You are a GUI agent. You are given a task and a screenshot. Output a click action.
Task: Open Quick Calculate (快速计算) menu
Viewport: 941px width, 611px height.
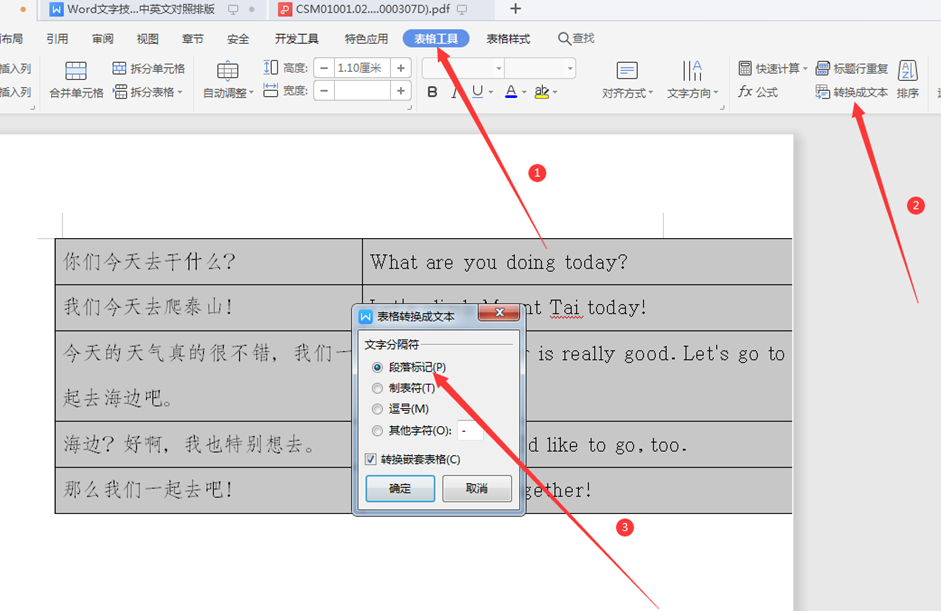[772, 68]
